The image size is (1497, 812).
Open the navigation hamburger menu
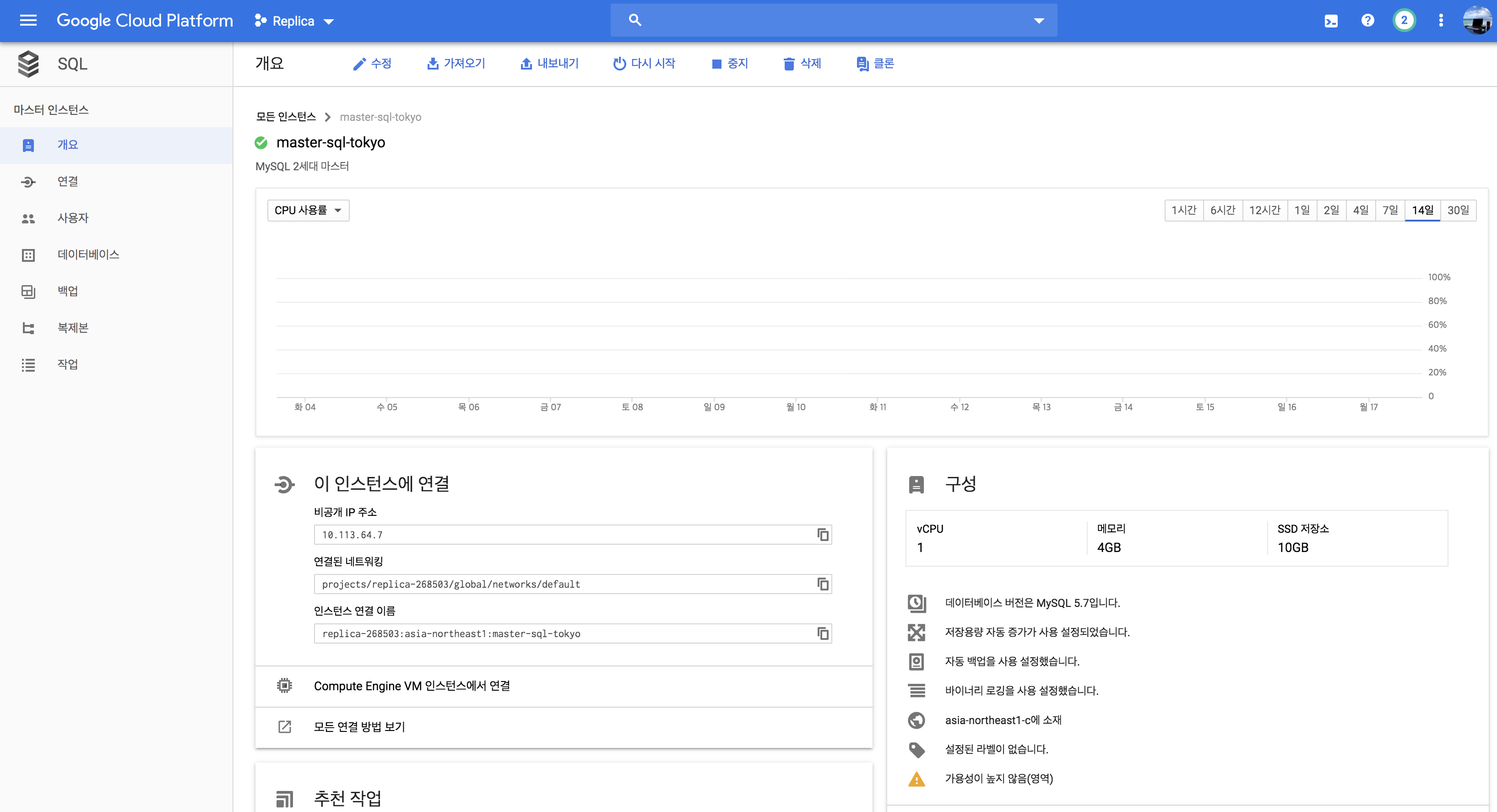click(27, 20)
